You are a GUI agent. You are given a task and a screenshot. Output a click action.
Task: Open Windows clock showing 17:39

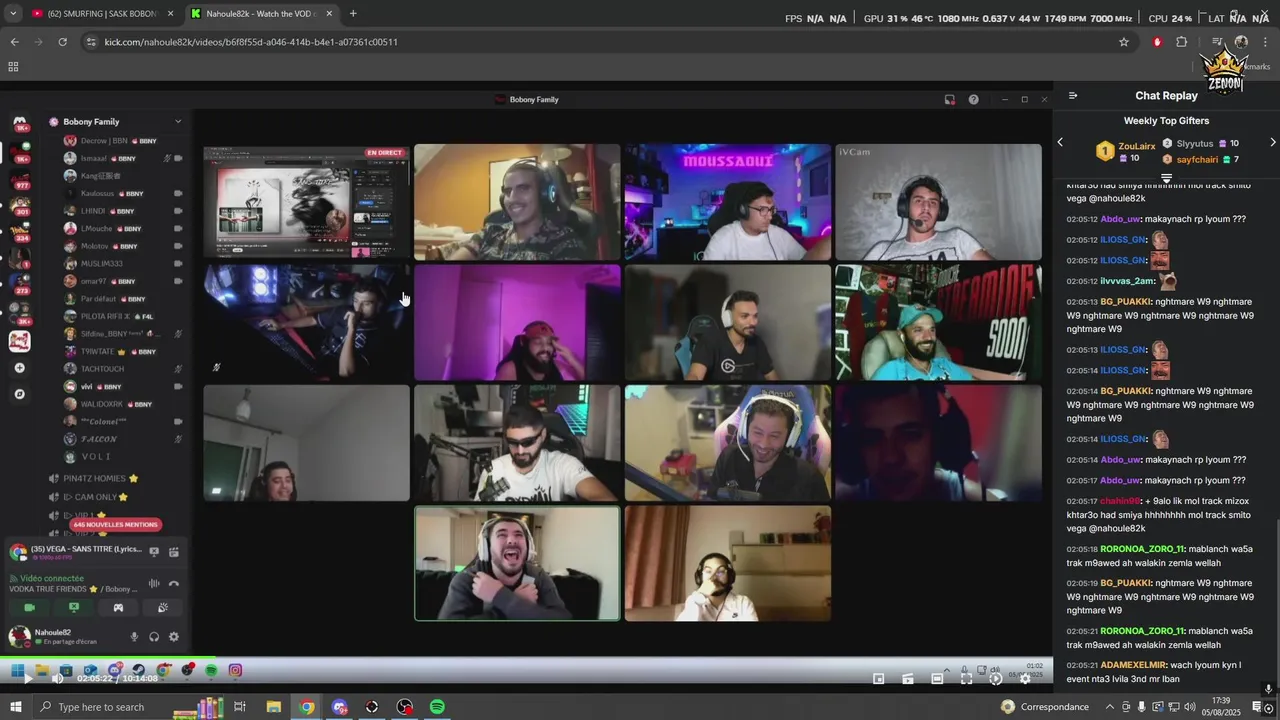pyautogui.click(x=1221, y=707)
